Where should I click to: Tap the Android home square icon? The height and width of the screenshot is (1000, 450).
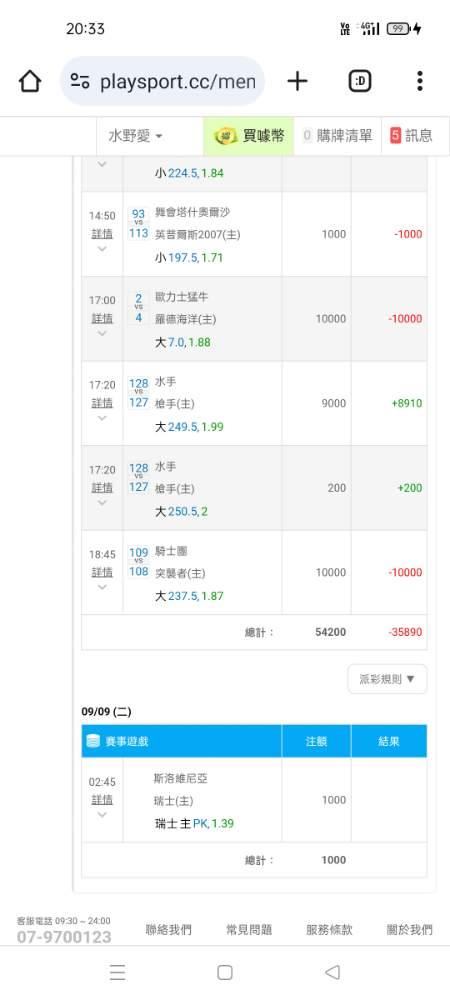224,972
